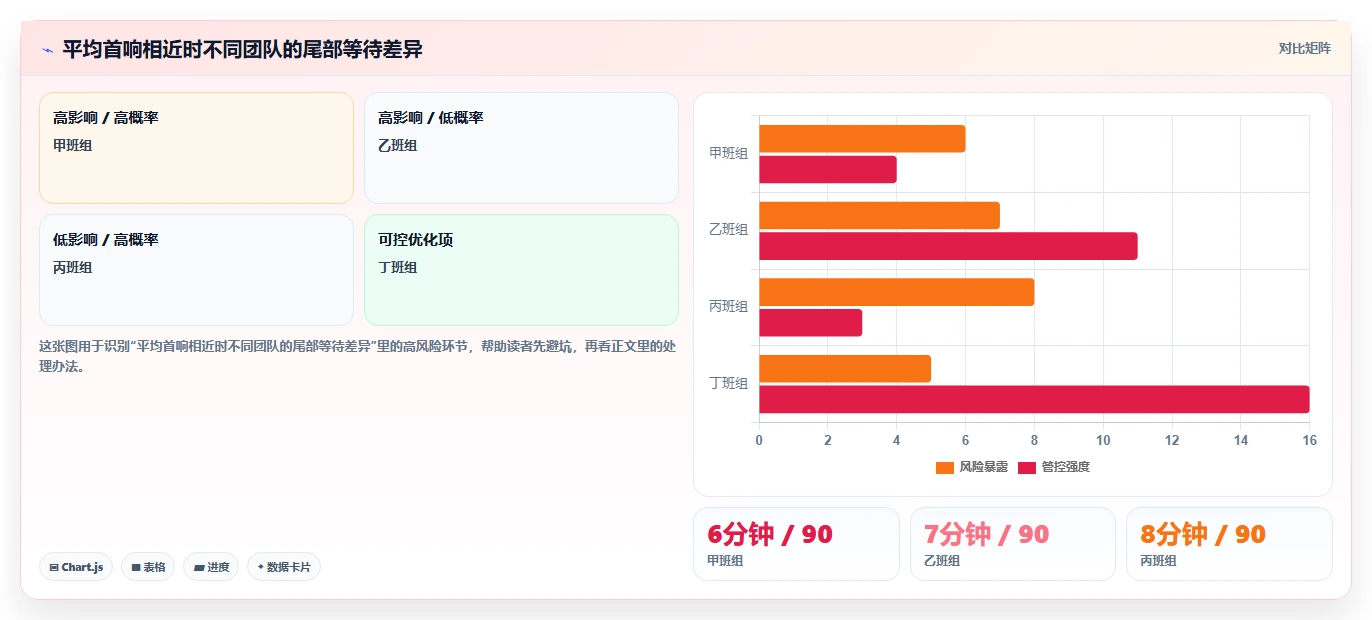Click 丙班组 orange 风险暴露 bar
The image size is (1372, 620).
click(897, 292)
